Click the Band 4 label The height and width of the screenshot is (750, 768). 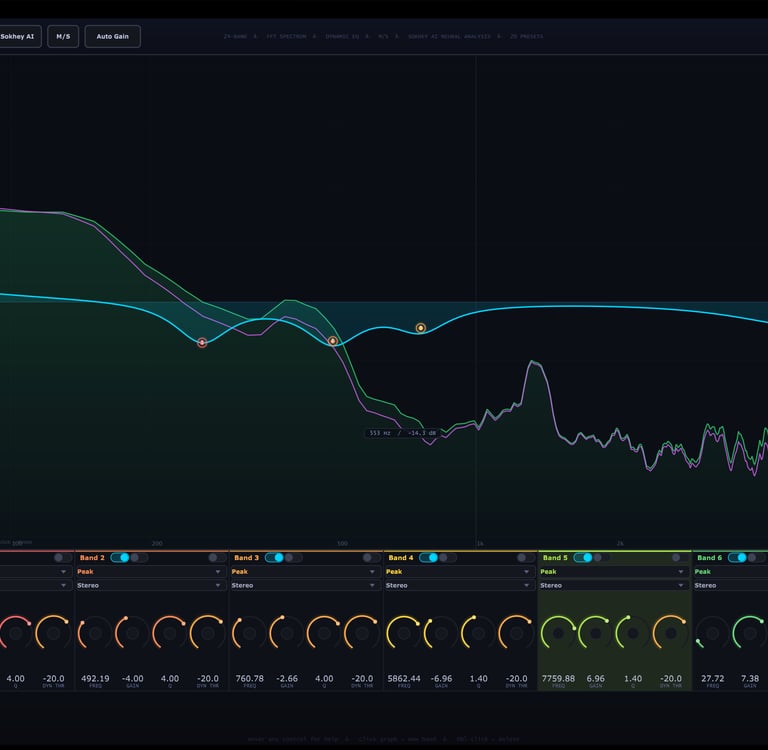pos(401,557)
